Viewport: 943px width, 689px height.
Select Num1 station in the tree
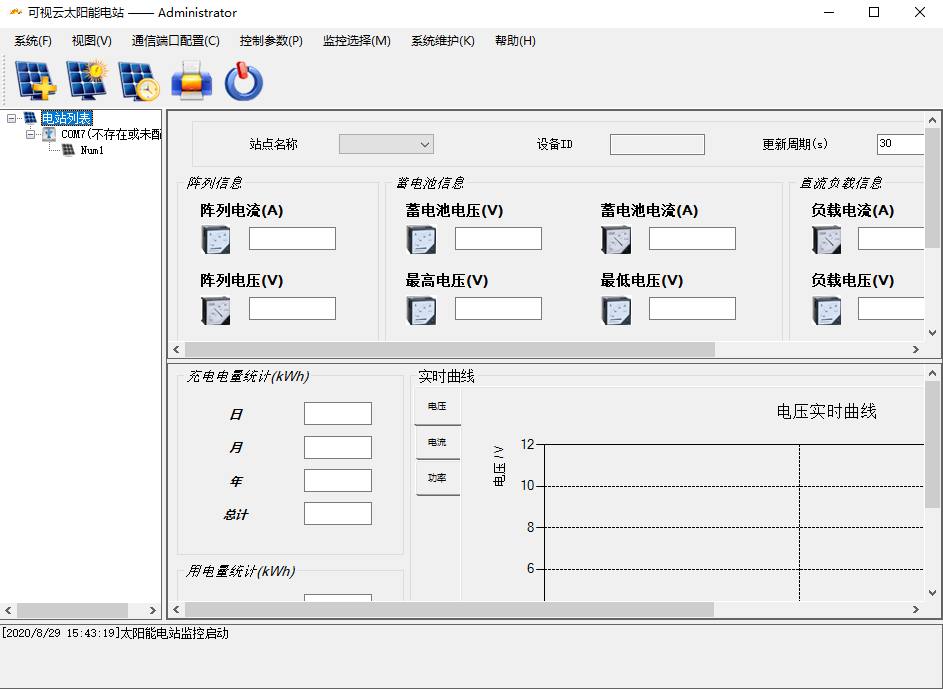pyautogui.click(x=92, y=150)
